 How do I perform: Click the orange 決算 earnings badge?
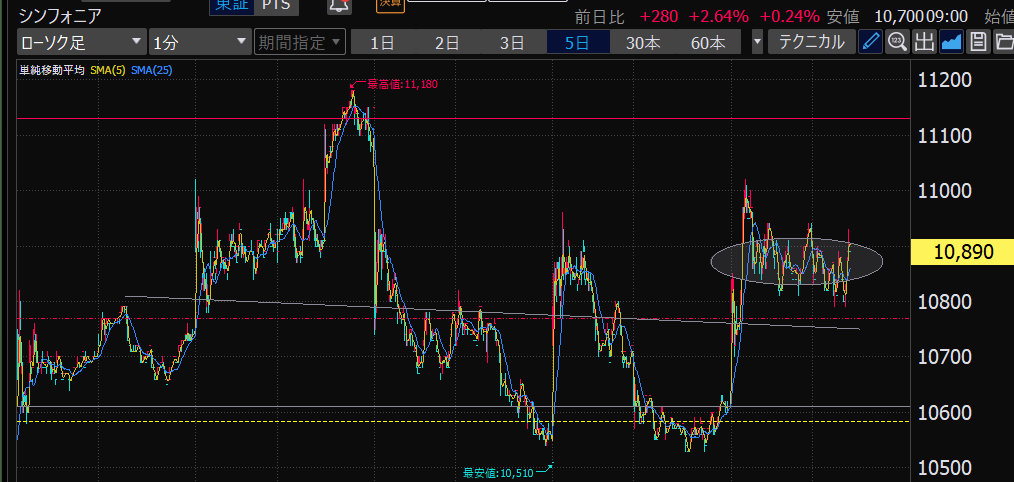[x=390, y=4]
